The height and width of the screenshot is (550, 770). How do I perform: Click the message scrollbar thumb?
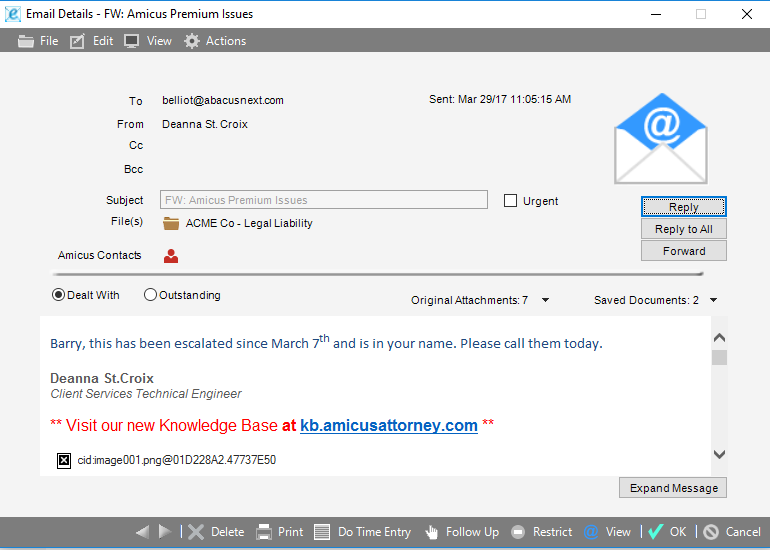[x=719, y=358]
